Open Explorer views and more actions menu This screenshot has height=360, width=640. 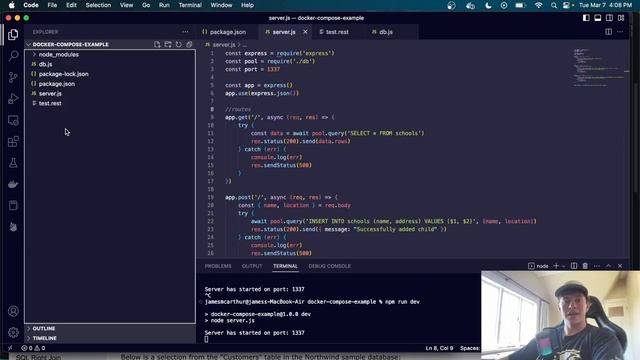[185, 32]
